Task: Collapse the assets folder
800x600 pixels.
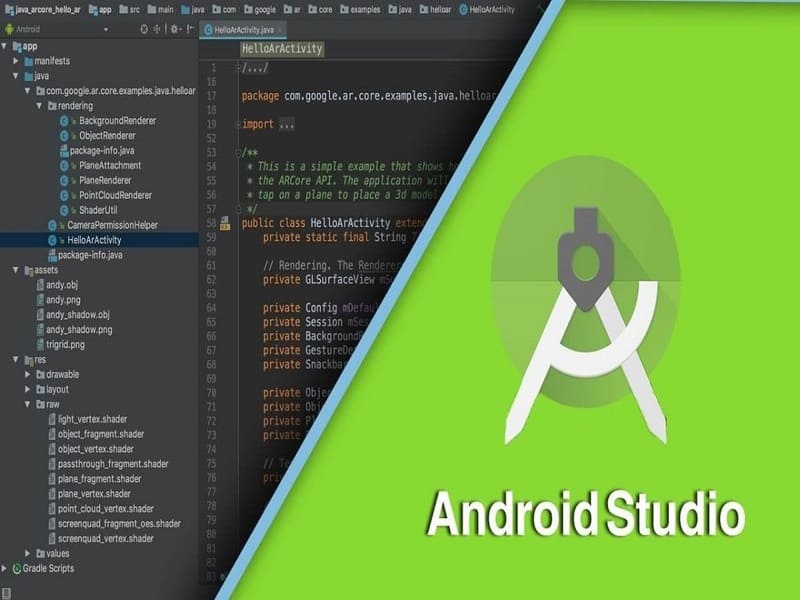Action: point(16,270)
